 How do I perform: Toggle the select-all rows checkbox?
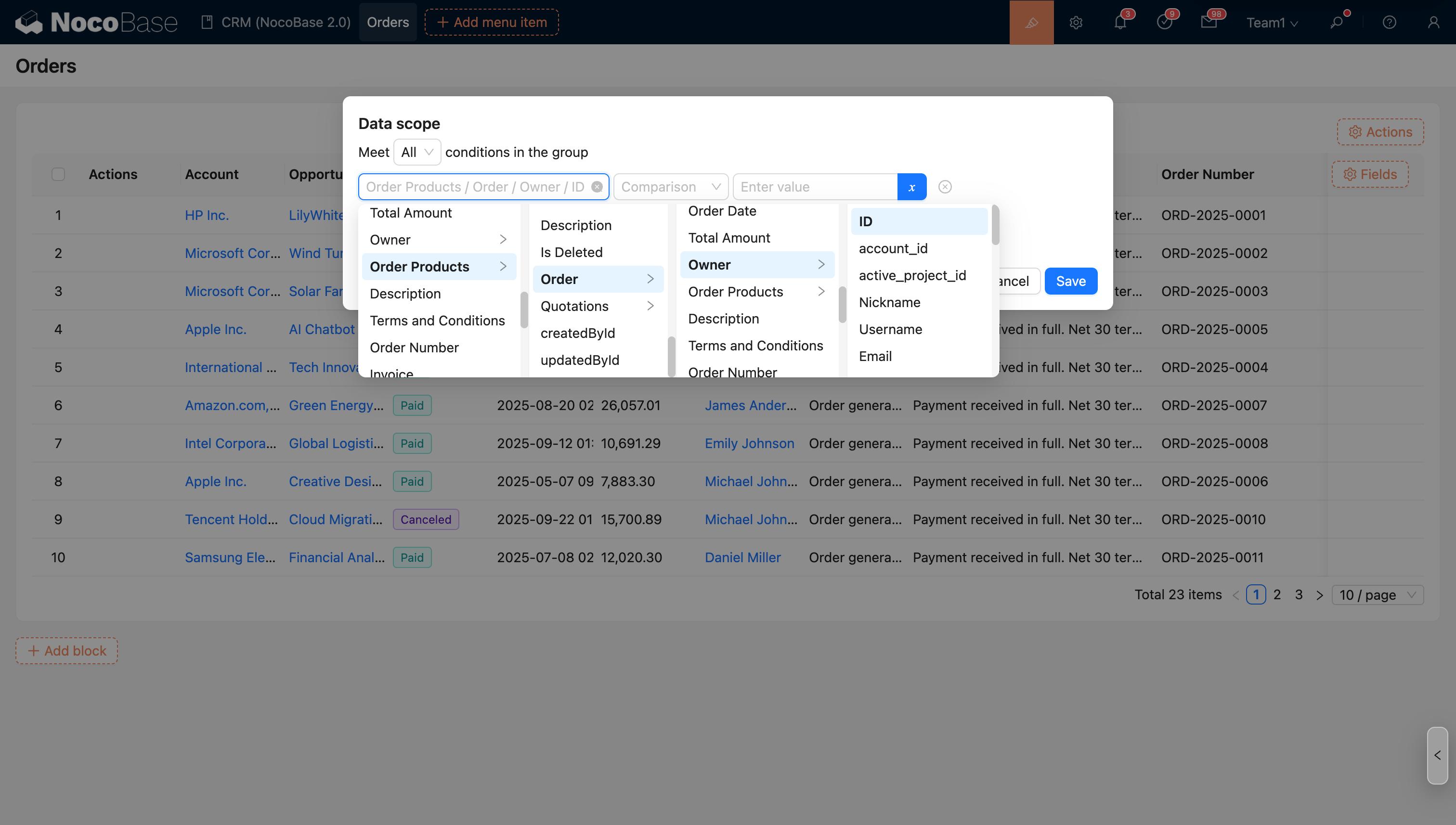pos(58,174)
